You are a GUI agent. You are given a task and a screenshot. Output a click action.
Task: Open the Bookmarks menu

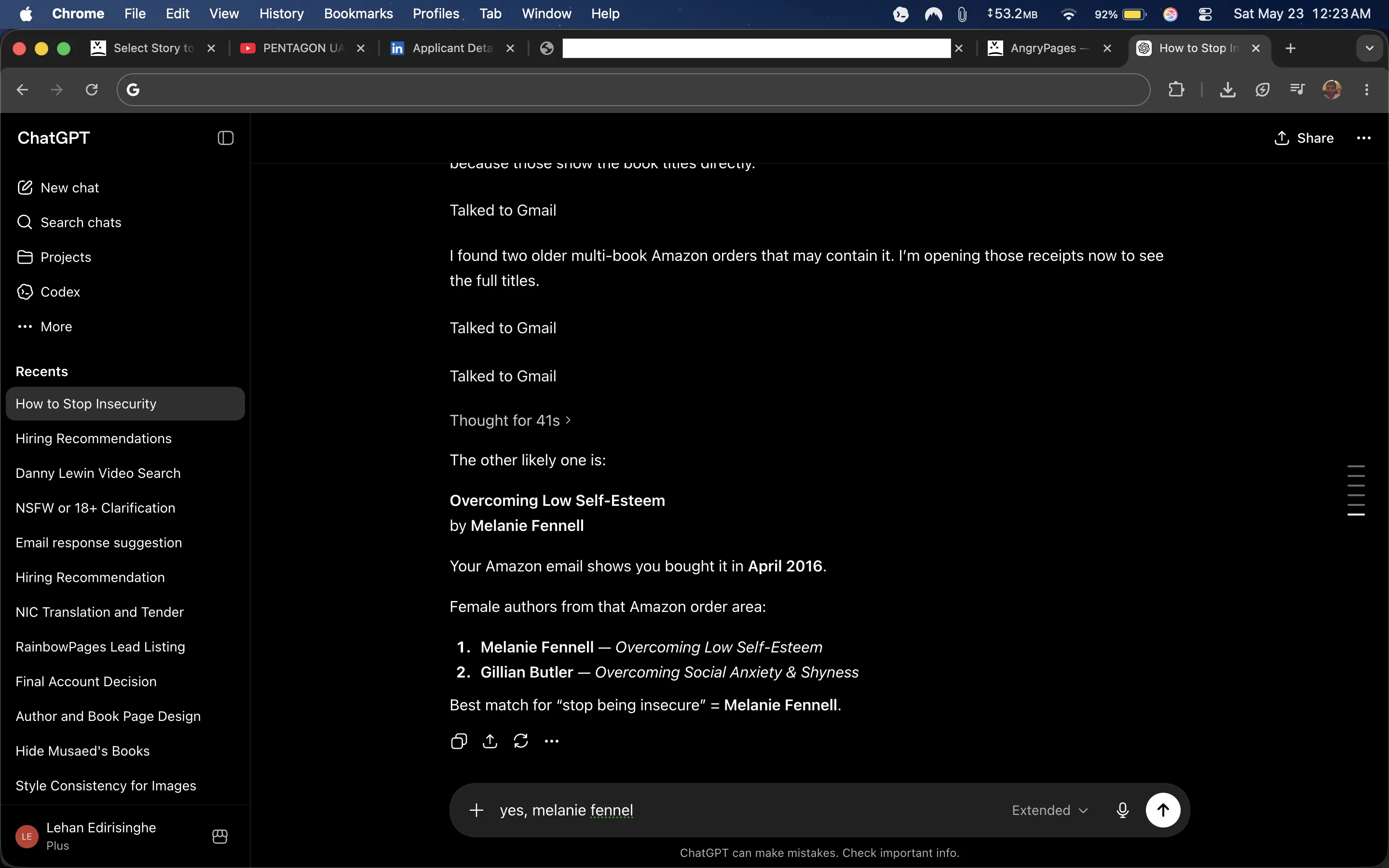coord(358,14)
